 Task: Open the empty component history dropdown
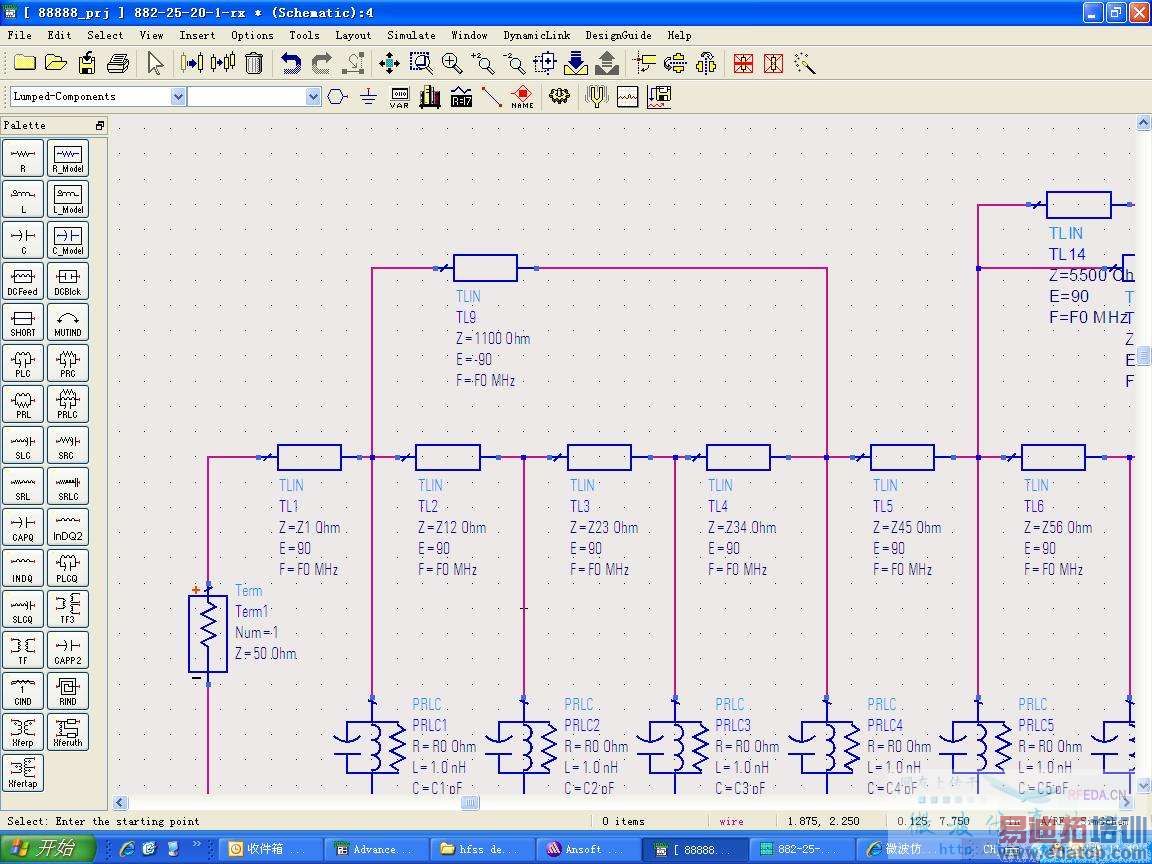pos(313,97)
